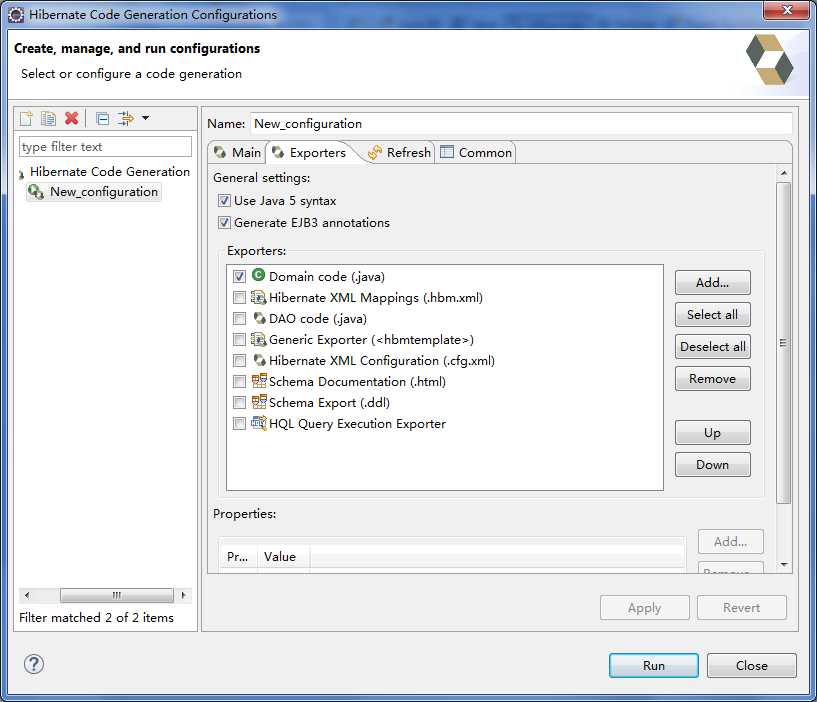Move exporter with Up button

(712, 433)
